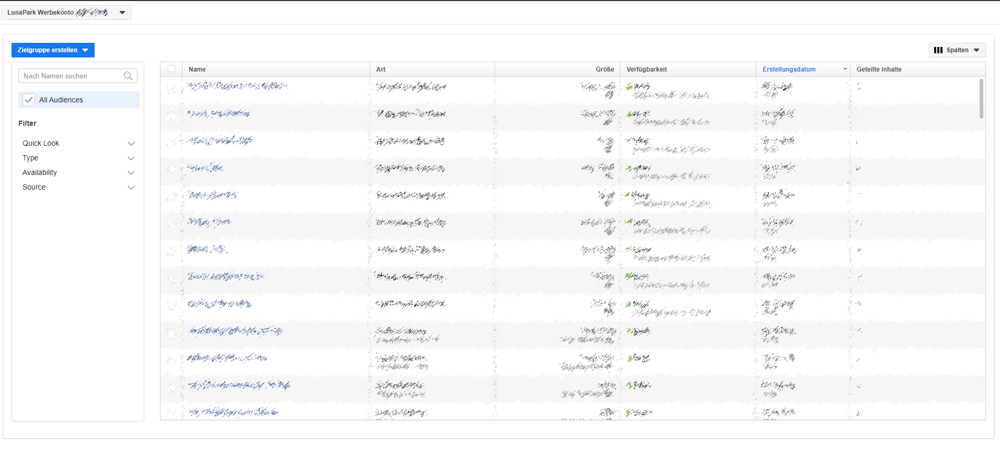This screenshot has height=457, width=1000.
Task: Sort the table by the Name column
Action: 276,69
